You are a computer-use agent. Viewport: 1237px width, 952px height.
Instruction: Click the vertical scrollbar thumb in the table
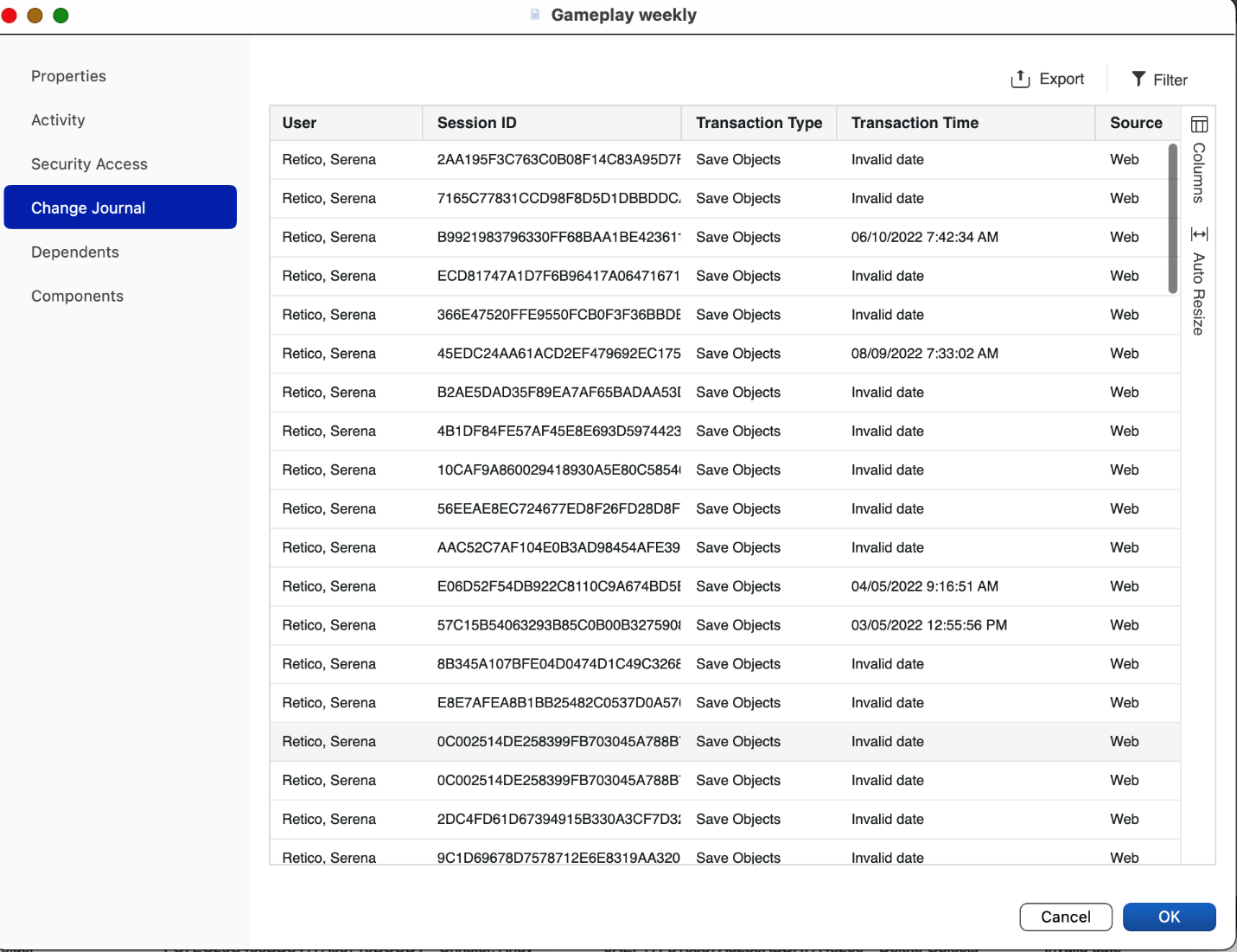point(1173,218)
